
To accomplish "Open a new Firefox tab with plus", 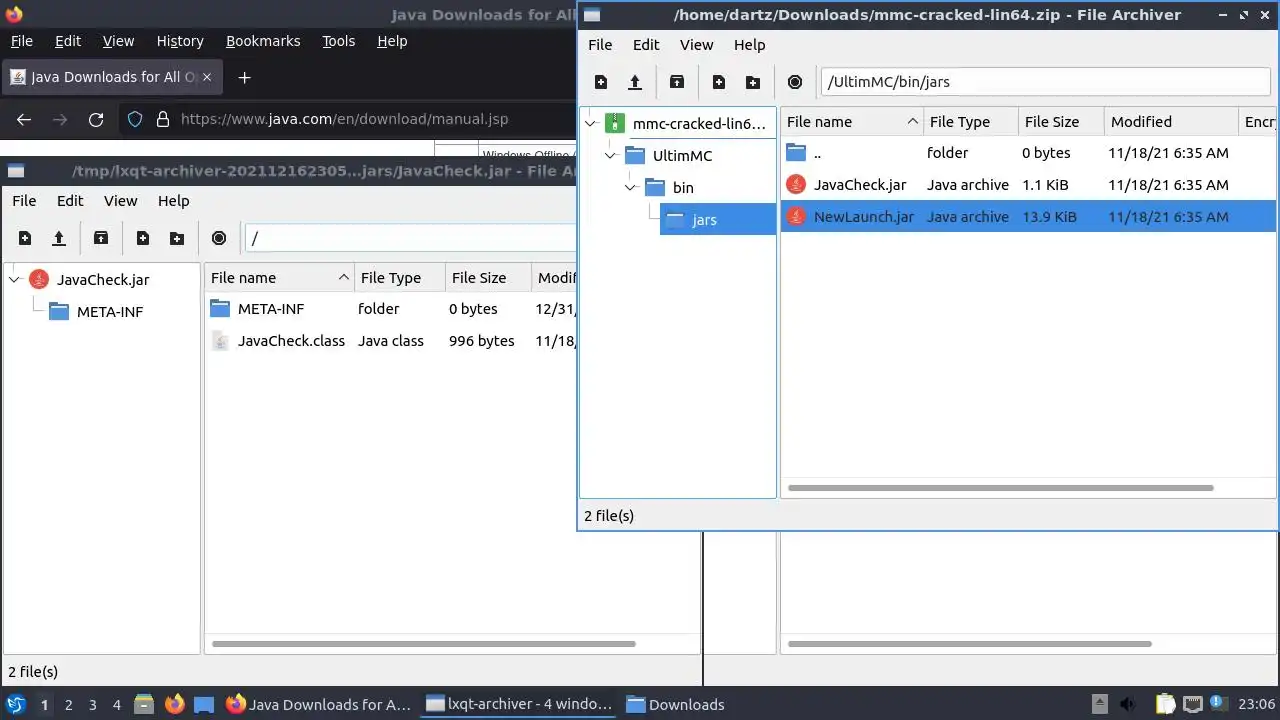I will (x=244, y=77).
